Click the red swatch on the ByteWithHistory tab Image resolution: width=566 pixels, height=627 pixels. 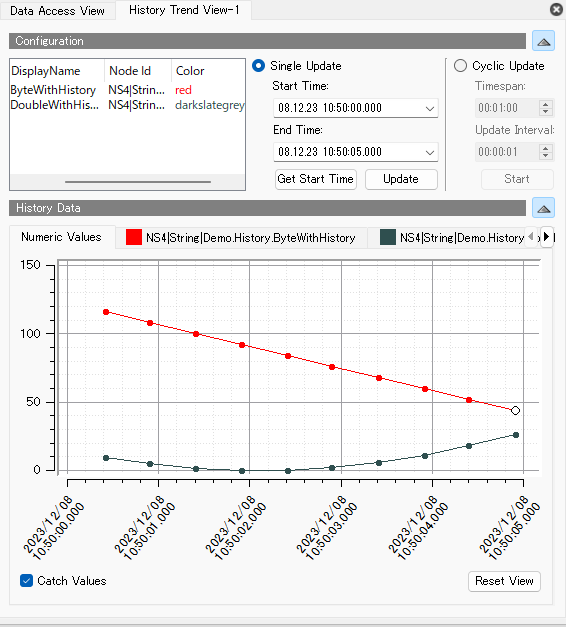pos(134,237)
